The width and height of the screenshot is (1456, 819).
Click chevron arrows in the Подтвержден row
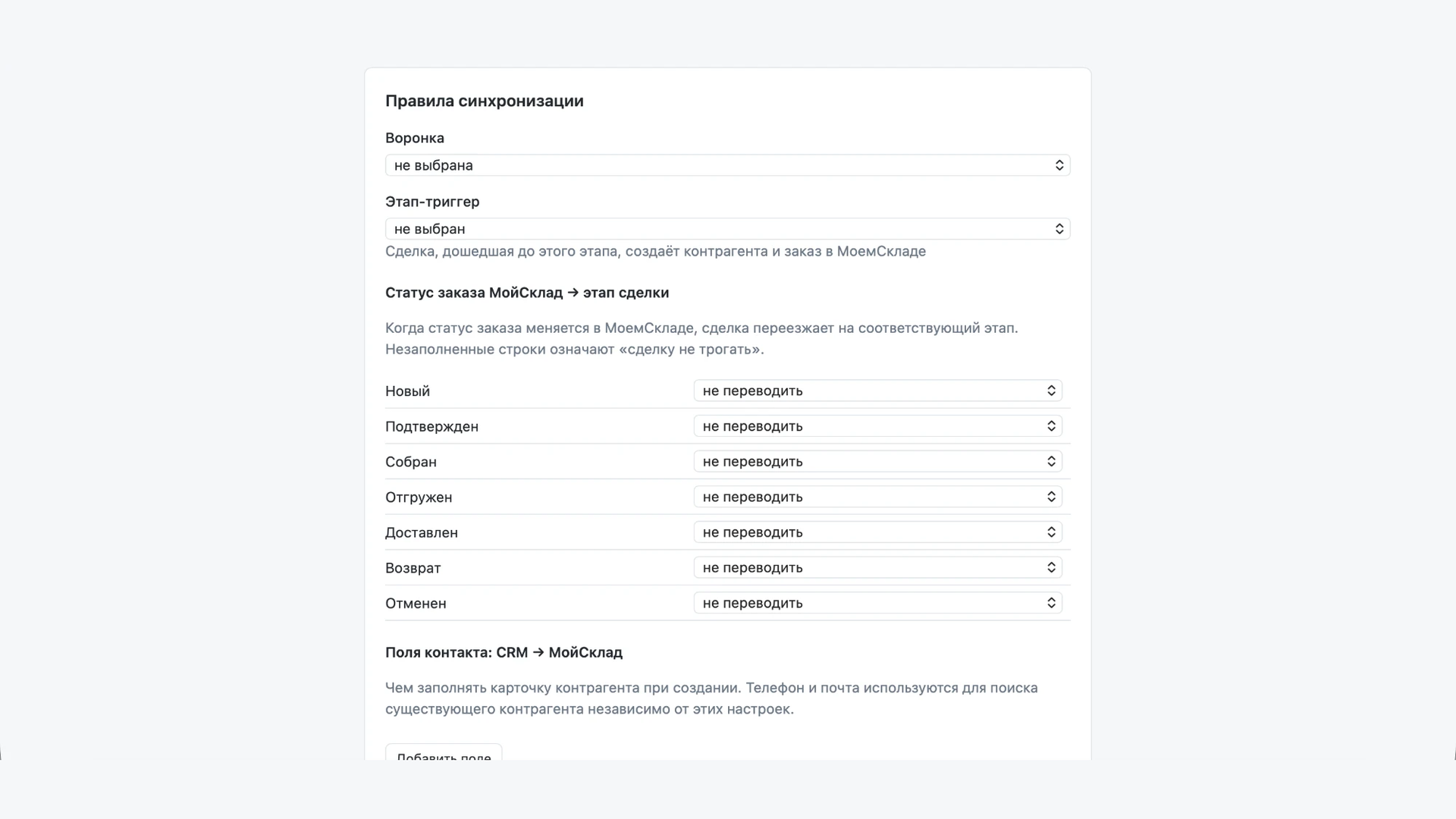click(x=1051, y=426)
